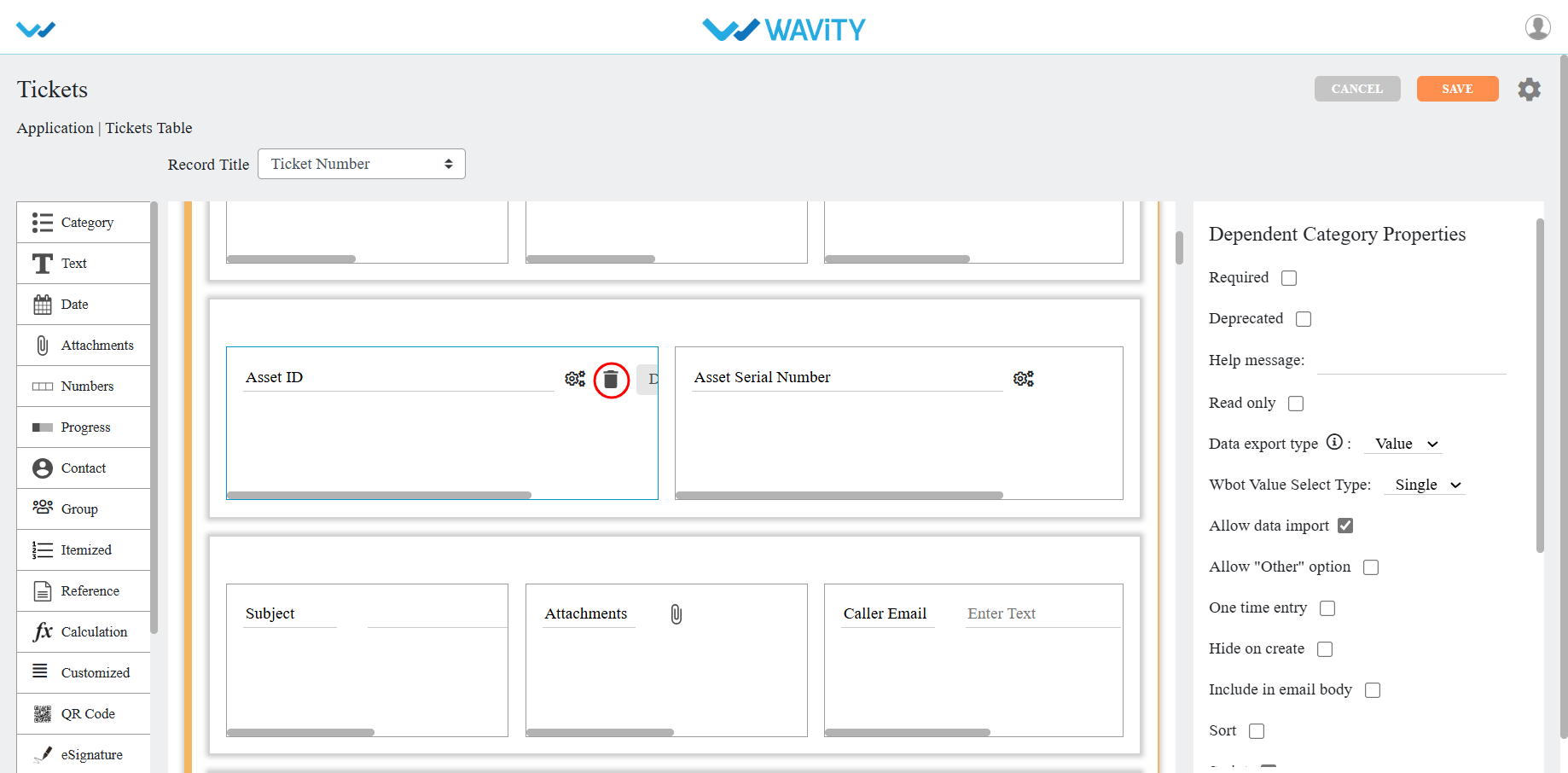Open the Data export type Value dropdown

click(x=1405, y=444)
